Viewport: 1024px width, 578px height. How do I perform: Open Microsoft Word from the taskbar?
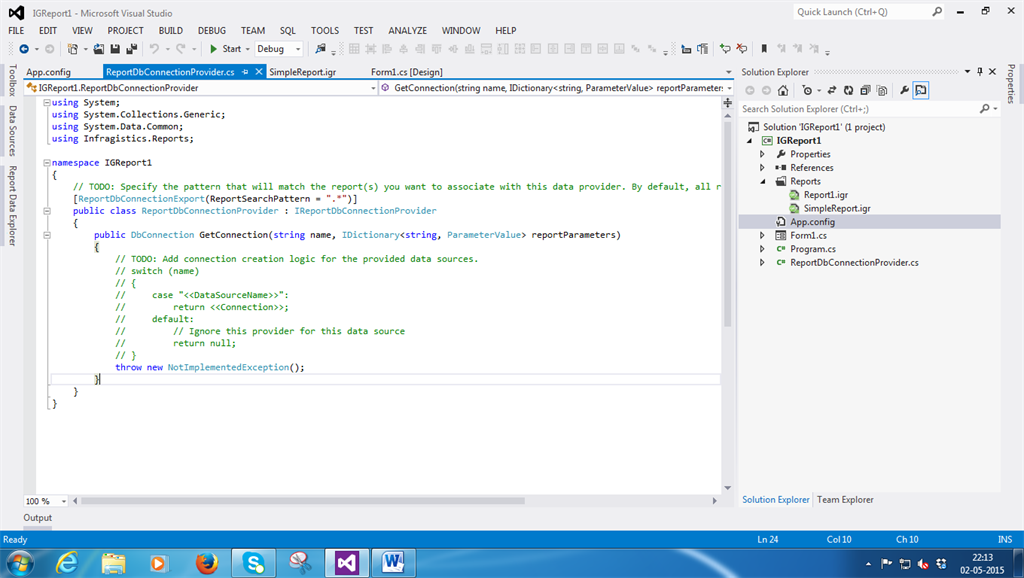coord(393,562)
